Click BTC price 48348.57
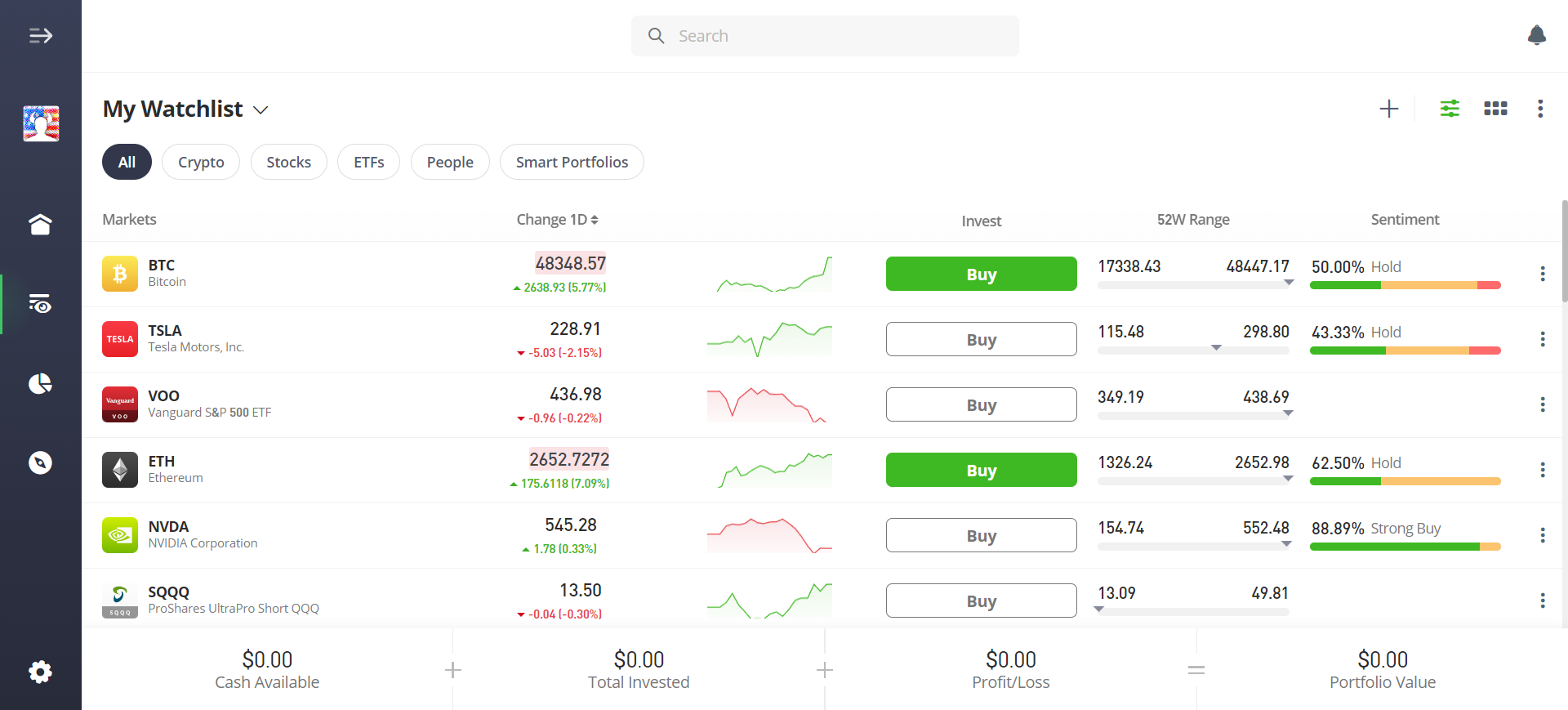 coord(570,263)
